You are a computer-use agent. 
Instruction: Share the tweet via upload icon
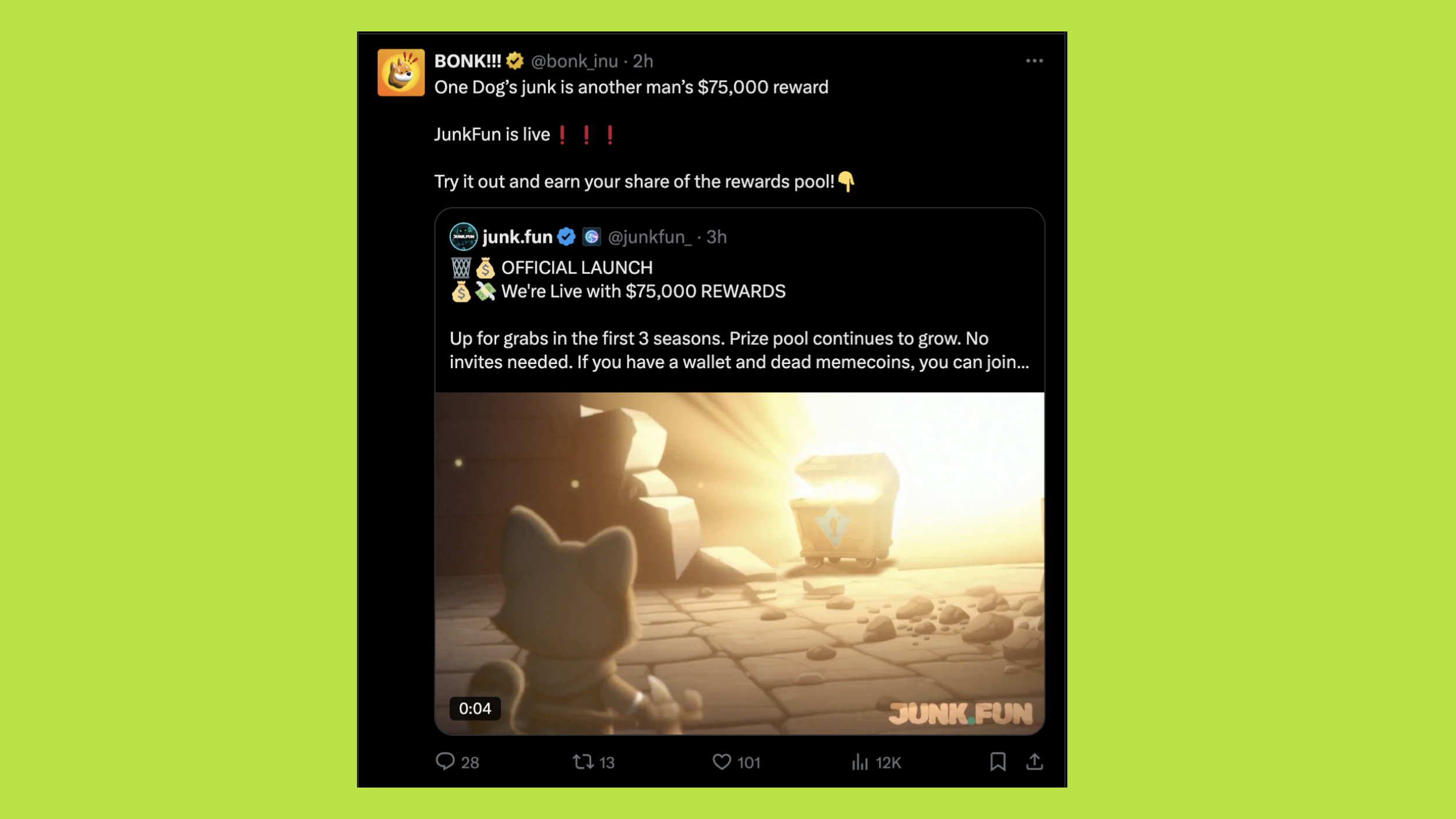[x=1034, y=762]
